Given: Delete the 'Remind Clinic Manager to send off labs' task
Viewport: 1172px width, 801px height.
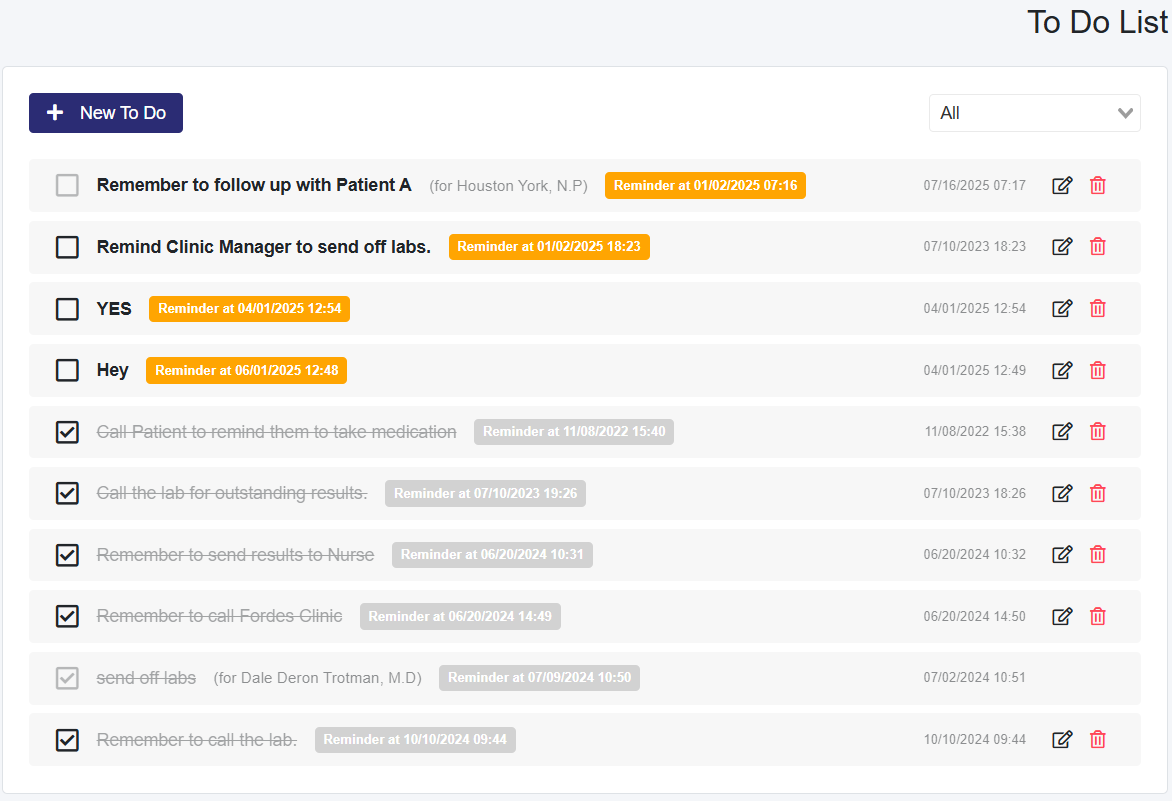Looking at the screenshot, I should [1097, 247].
